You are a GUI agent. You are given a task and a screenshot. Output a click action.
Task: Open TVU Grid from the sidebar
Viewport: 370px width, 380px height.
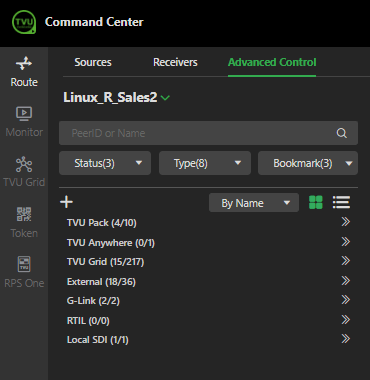click(24, 172)
